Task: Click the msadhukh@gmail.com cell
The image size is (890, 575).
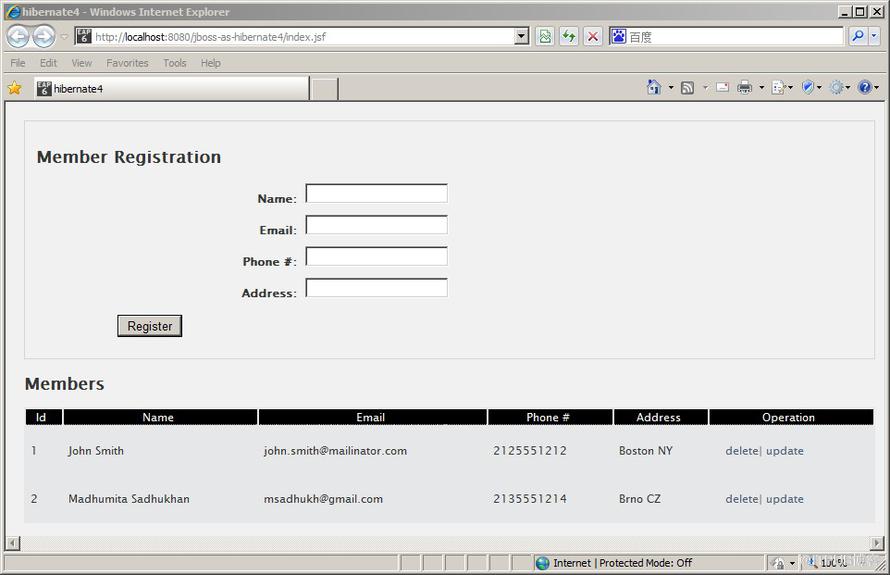Action: (323, 499)
